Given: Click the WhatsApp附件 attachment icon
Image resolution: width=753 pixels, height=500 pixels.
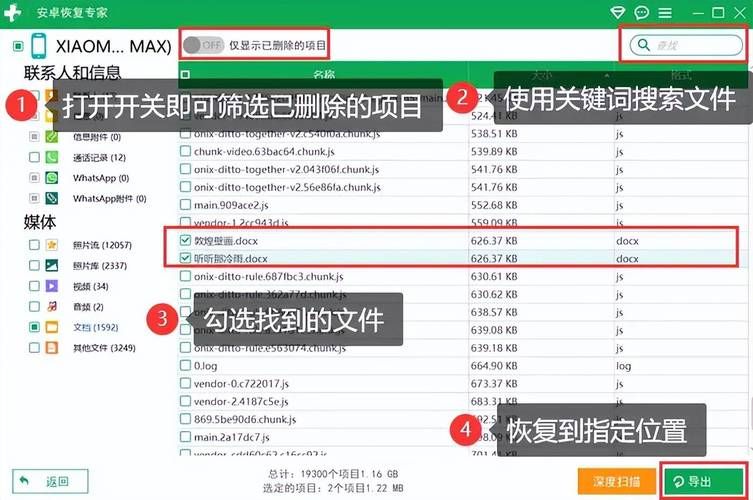Looking at the screenshot, I should coord(51,198).
